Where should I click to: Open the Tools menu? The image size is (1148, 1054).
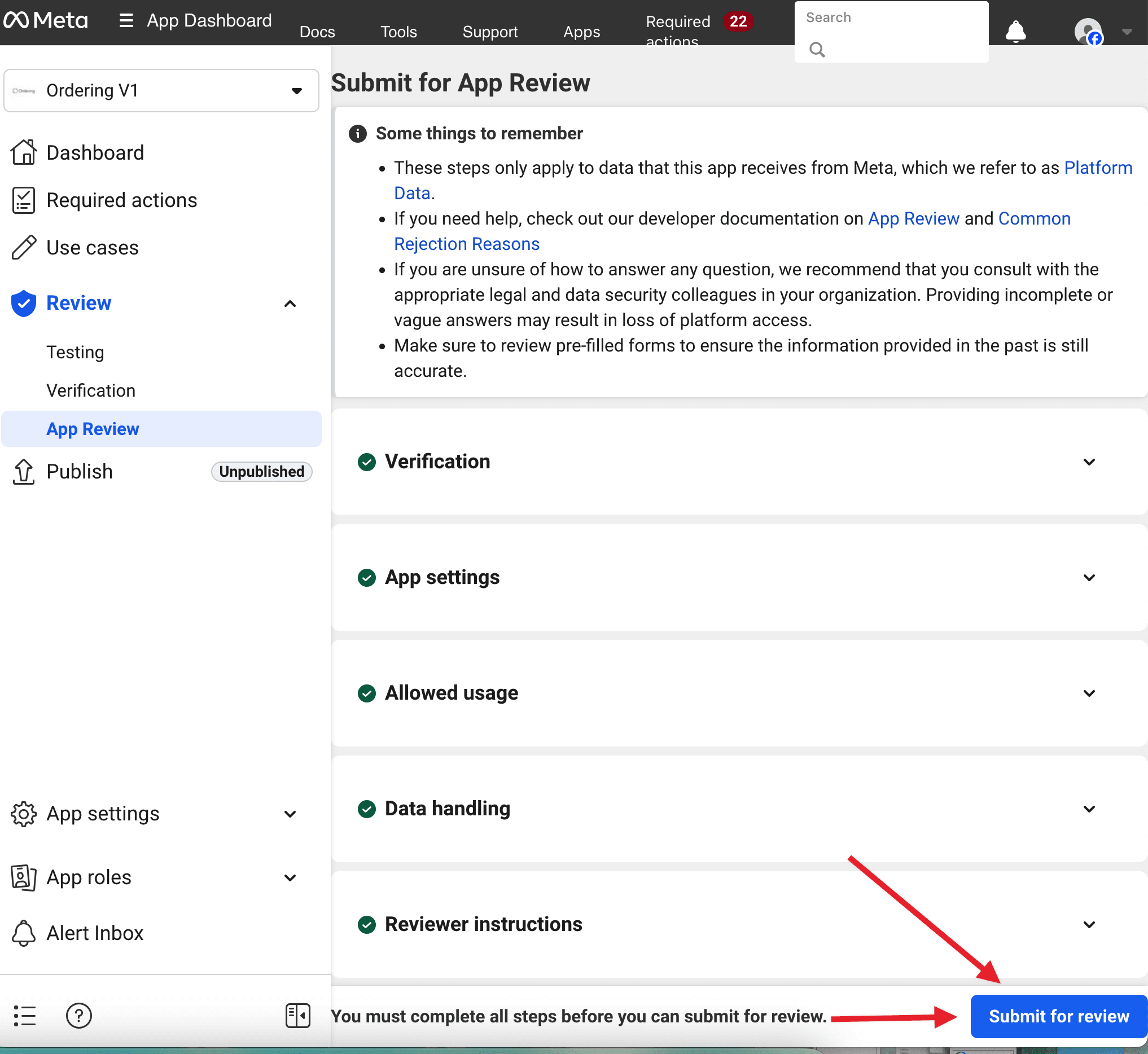[399, 32]
